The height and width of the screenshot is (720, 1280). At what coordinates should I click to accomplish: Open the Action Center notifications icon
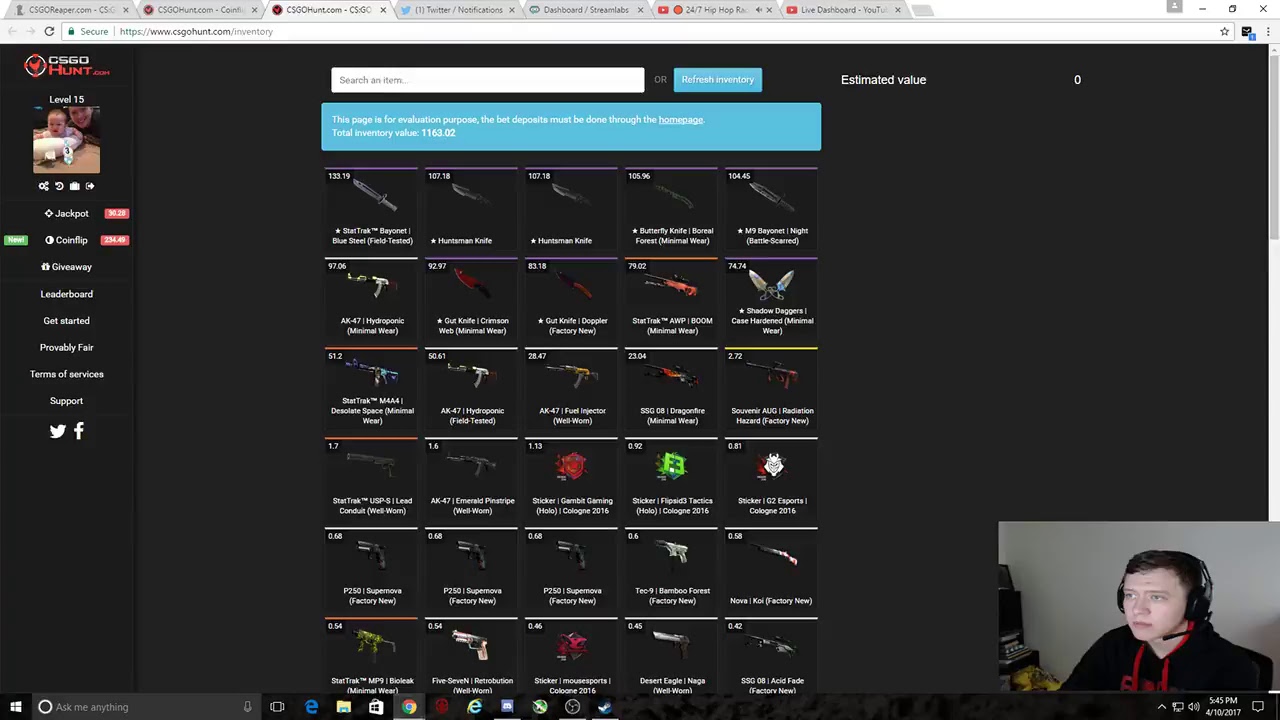[1258, 707]
